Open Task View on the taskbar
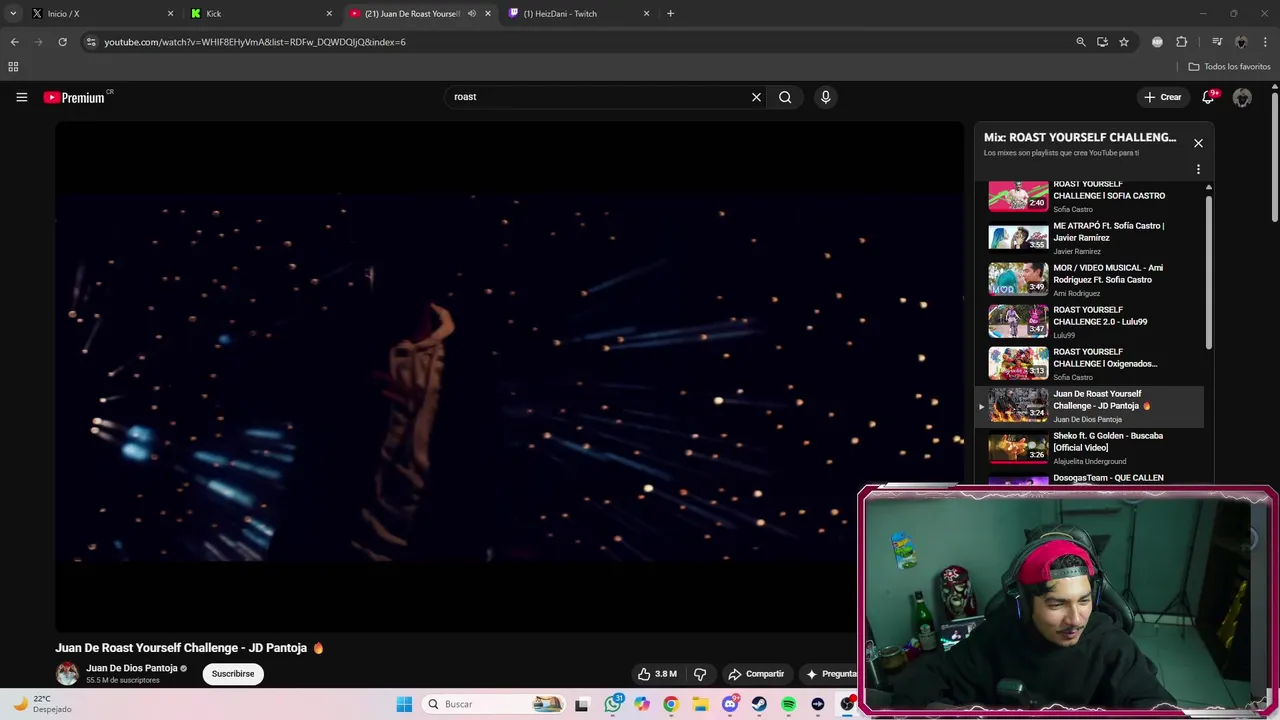Image resolution: width=1280 pixels, height=720 pixels. pos(582,705)
